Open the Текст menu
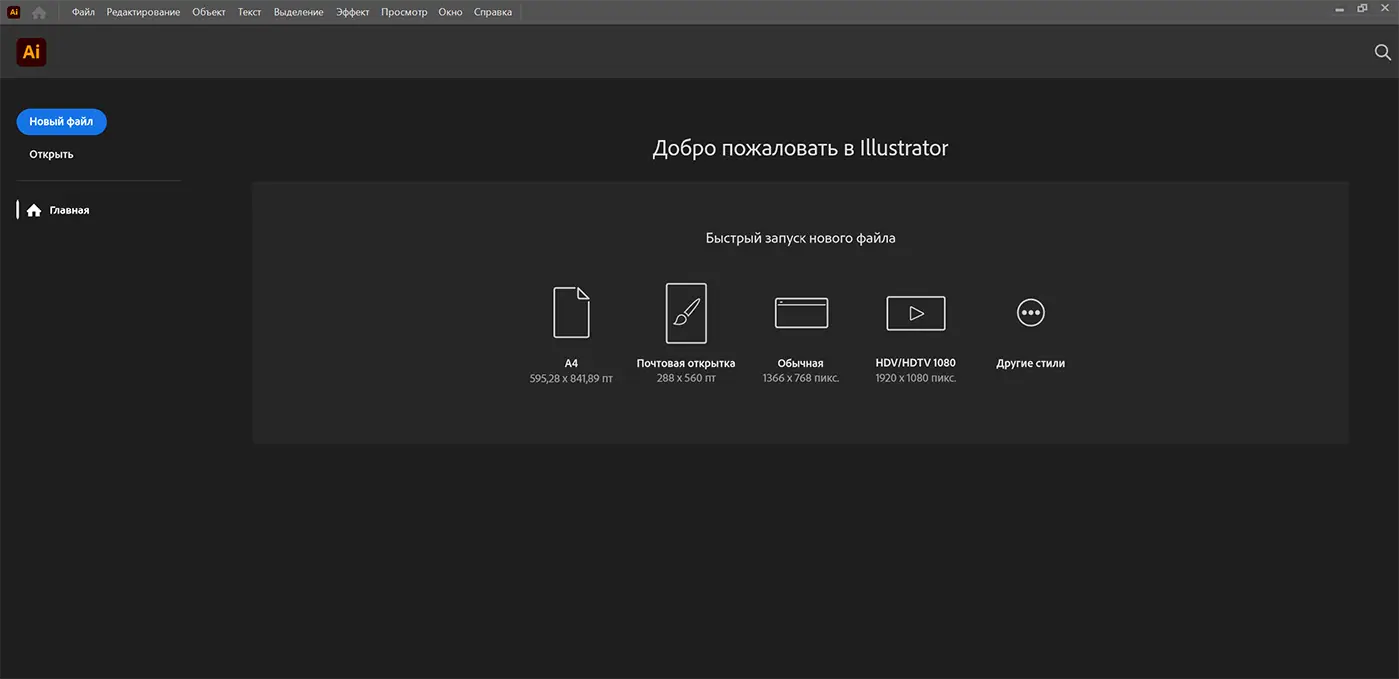 click(x=250, y=12)
